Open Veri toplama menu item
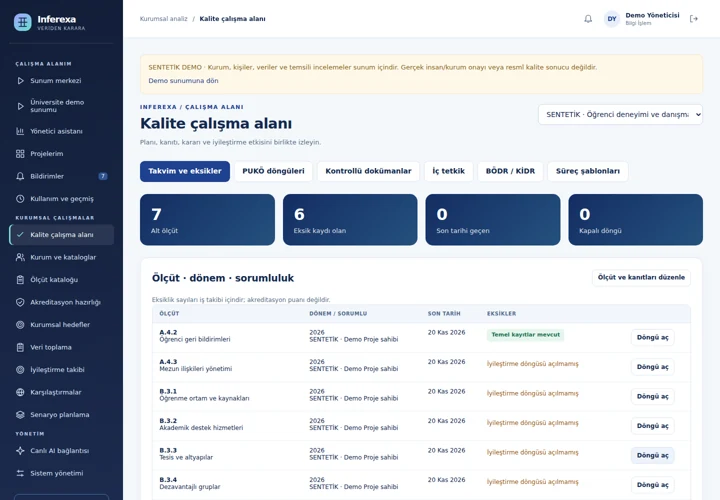The width and height of the screenshot is (720, 500). [62, 348]
